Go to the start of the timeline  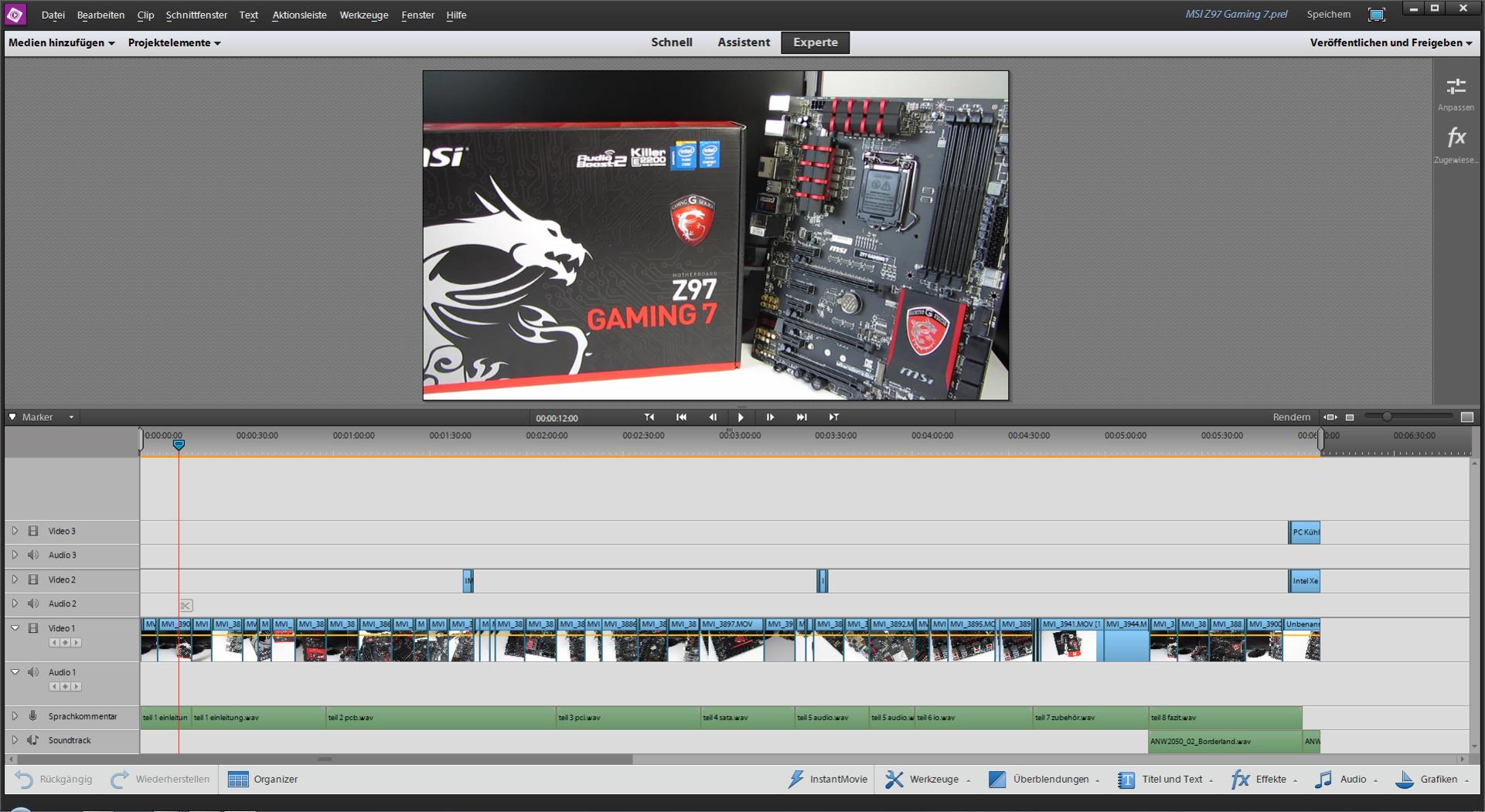tap(681, 417)
